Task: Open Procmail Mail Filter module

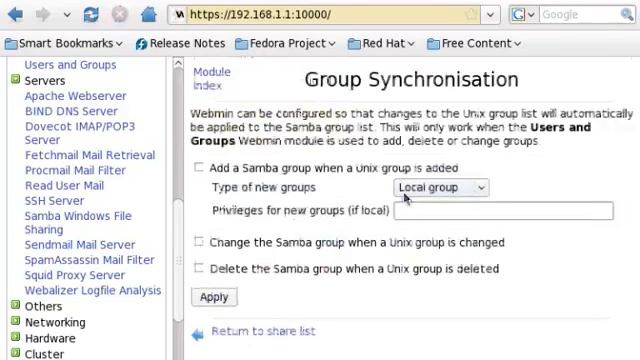Action: click(x=75, y=170)
